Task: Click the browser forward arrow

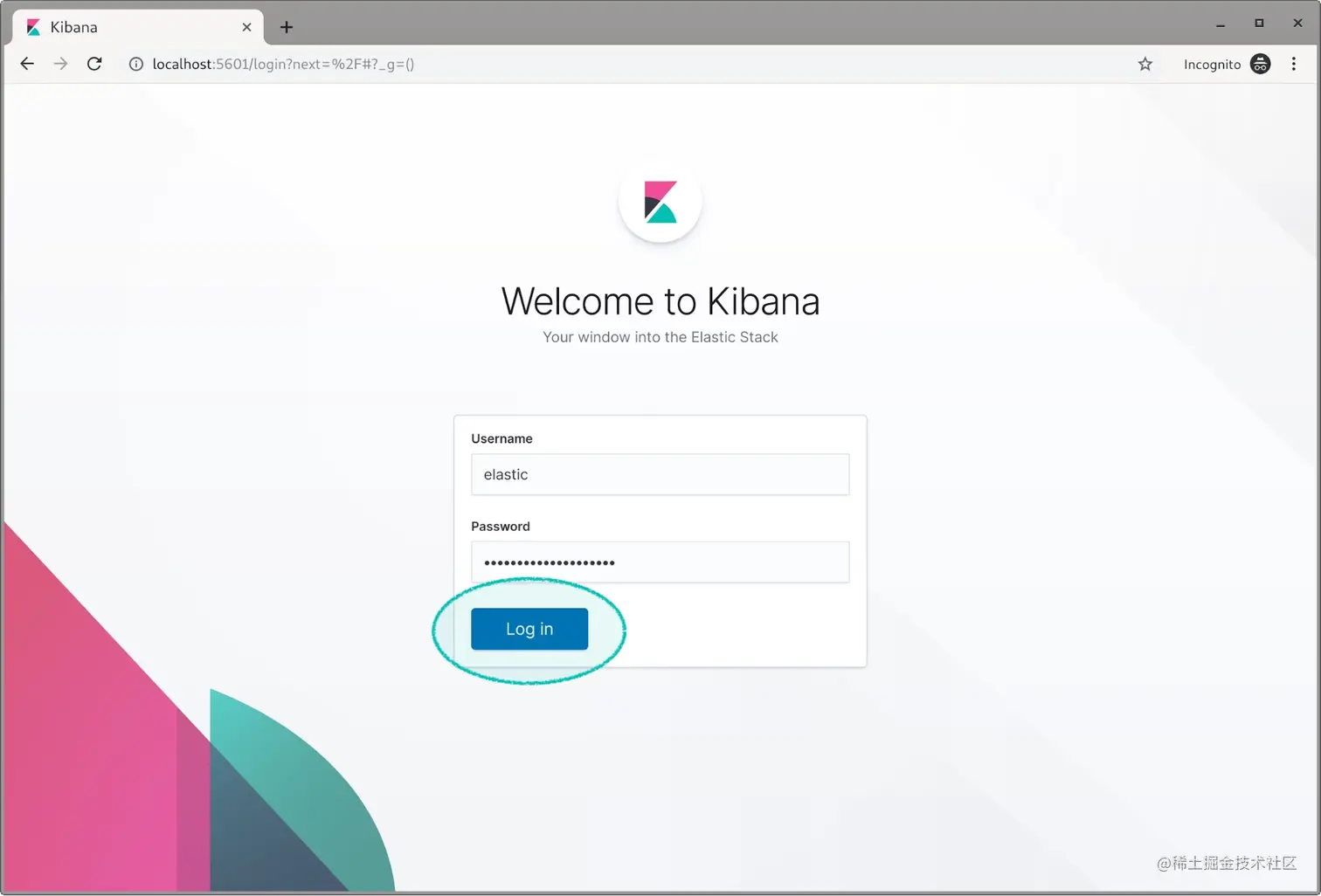Action: (60, 64)
